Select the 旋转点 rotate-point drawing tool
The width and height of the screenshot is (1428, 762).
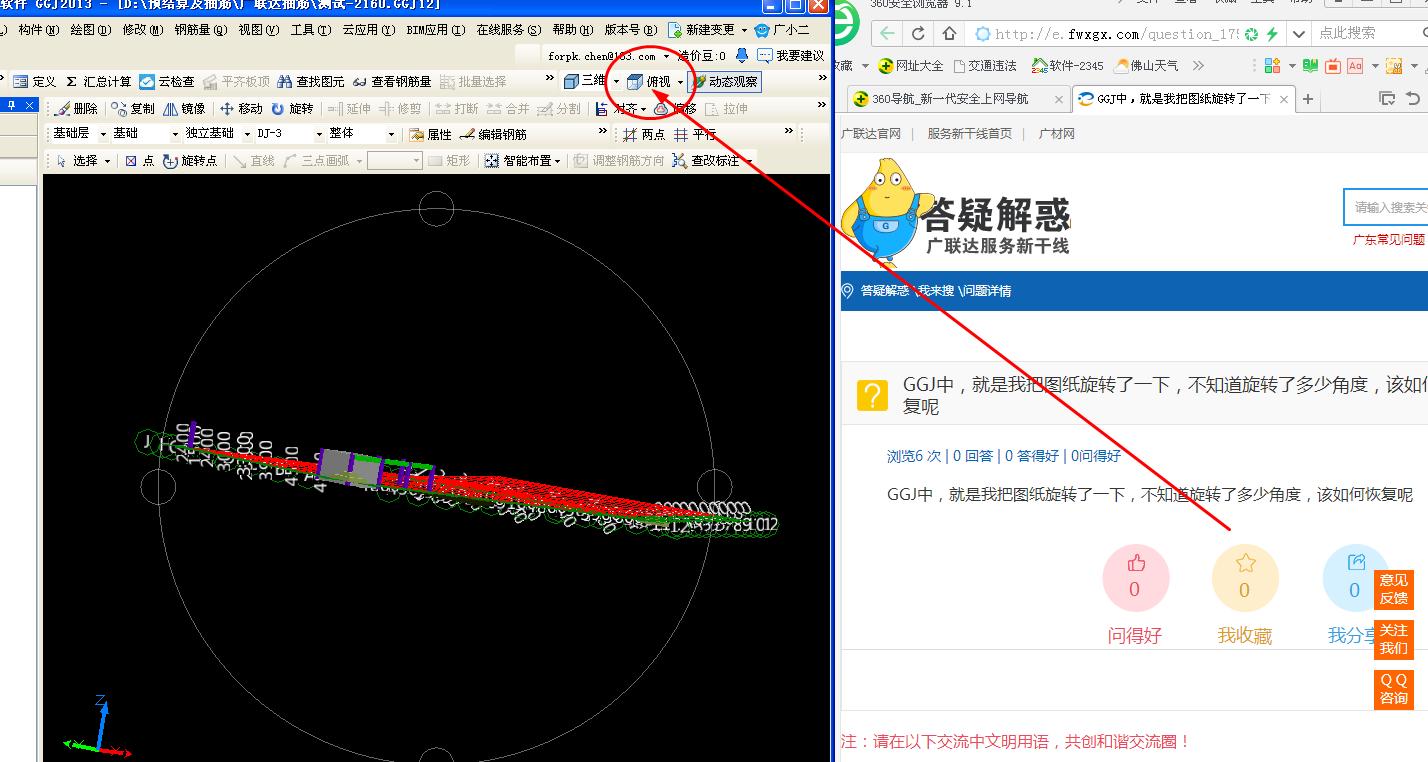(x=190, y=160)
